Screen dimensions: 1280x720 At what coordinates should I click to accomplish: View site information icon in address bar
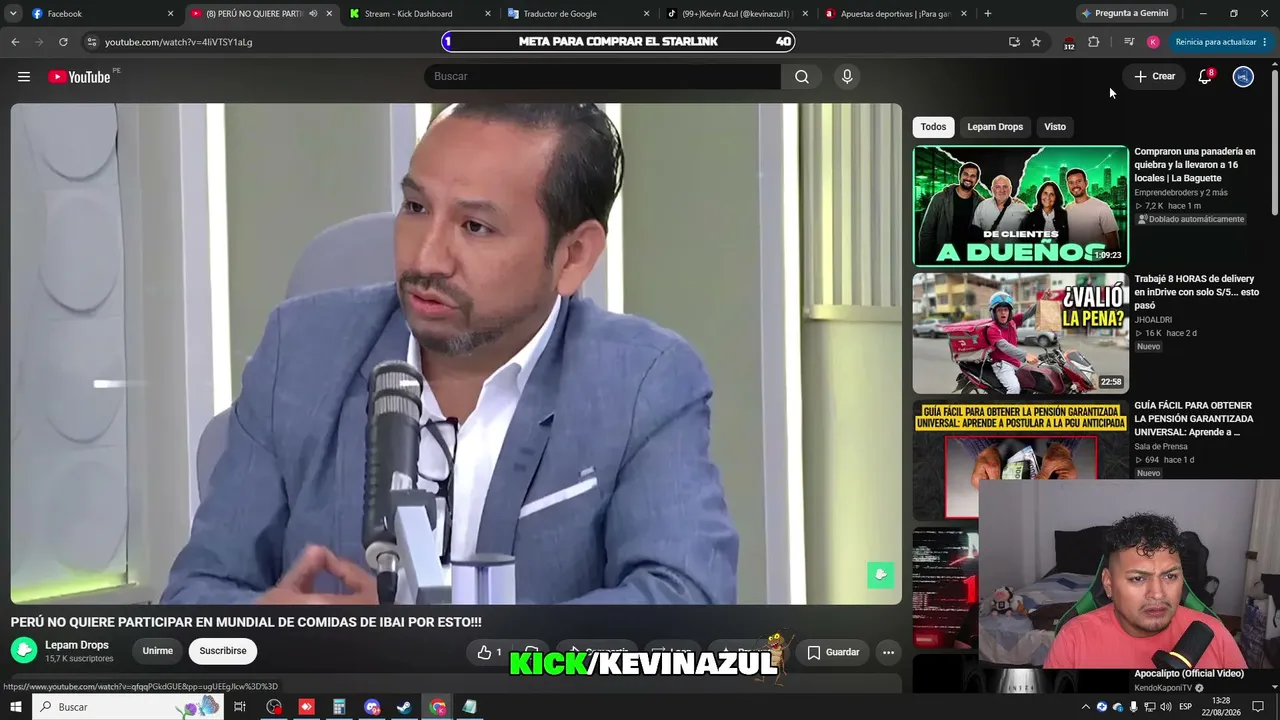tap(91, 42)
